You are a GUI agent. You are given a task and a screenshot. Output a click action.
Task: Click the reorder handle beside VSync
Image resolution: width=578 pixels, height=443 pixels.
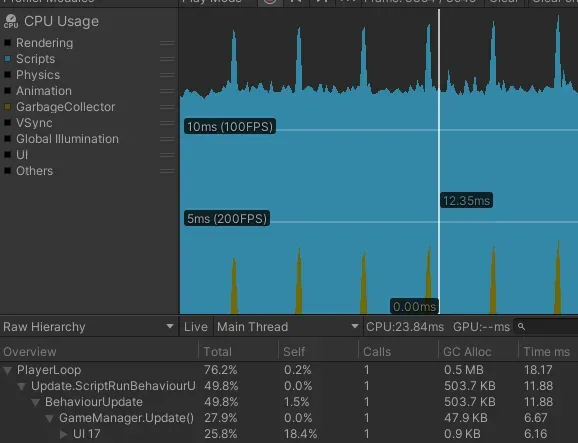167,123
